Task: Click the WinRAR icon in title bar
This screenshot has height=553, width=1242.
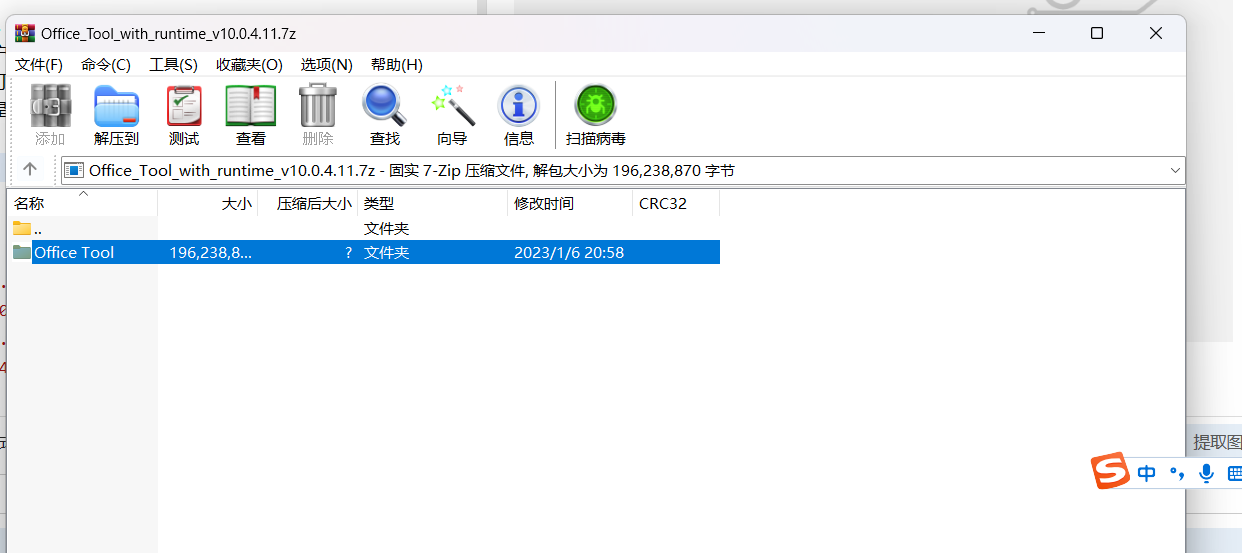Action: [x=24, y=33]
